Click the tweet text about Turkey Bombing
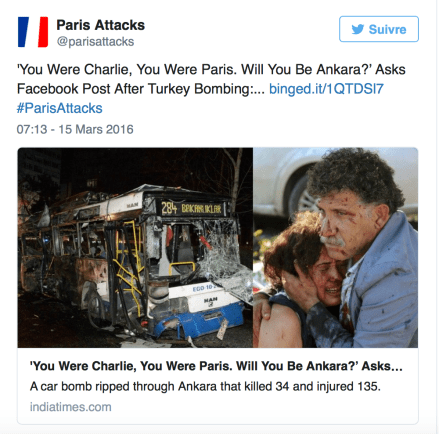The height and width of the screenshot is (434, 439). click(211, 79)
